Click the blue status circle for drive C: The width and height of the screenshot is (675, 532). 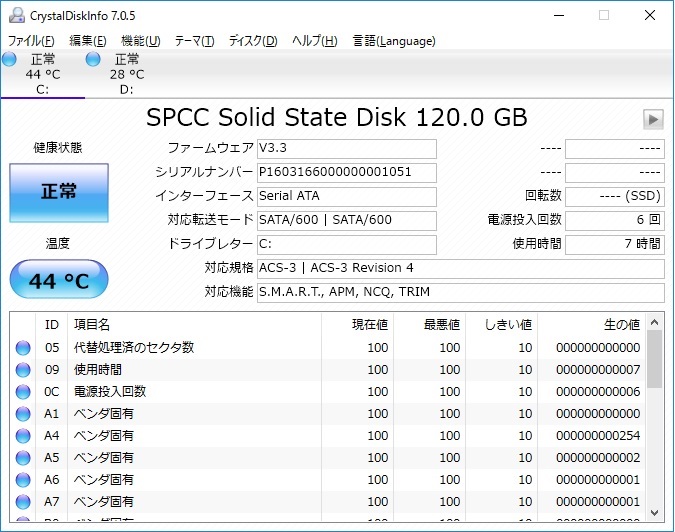9,59
